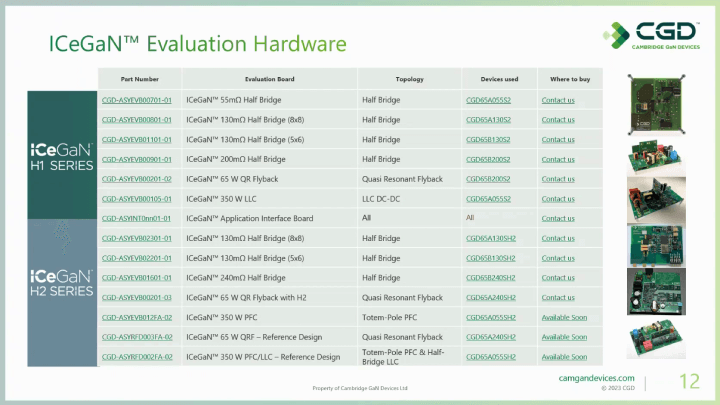Image resolution: width=720 pixels, height=405 pixels.
Task: Click Available Soon for 65 W QRF Reference Design
Action: (564, 337)
